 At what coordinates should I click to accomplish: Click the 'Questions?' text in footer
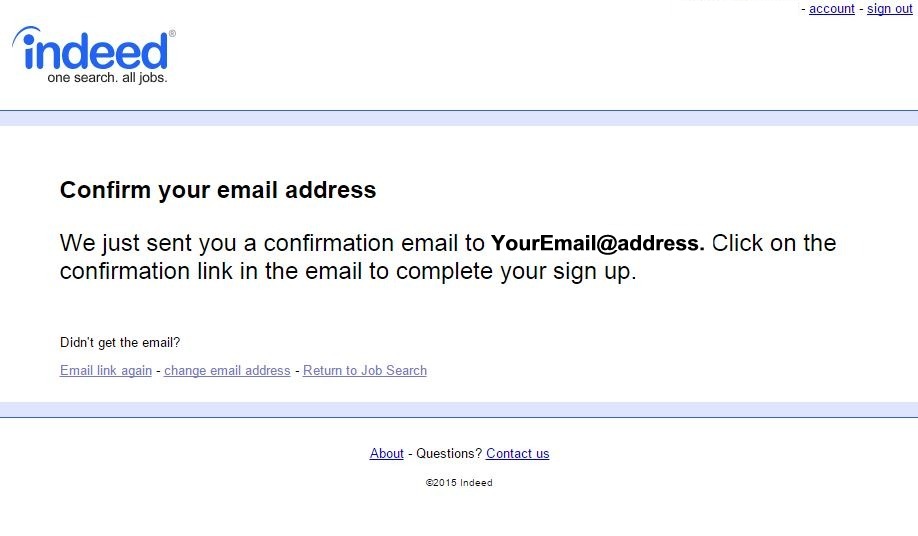point(449,454)
